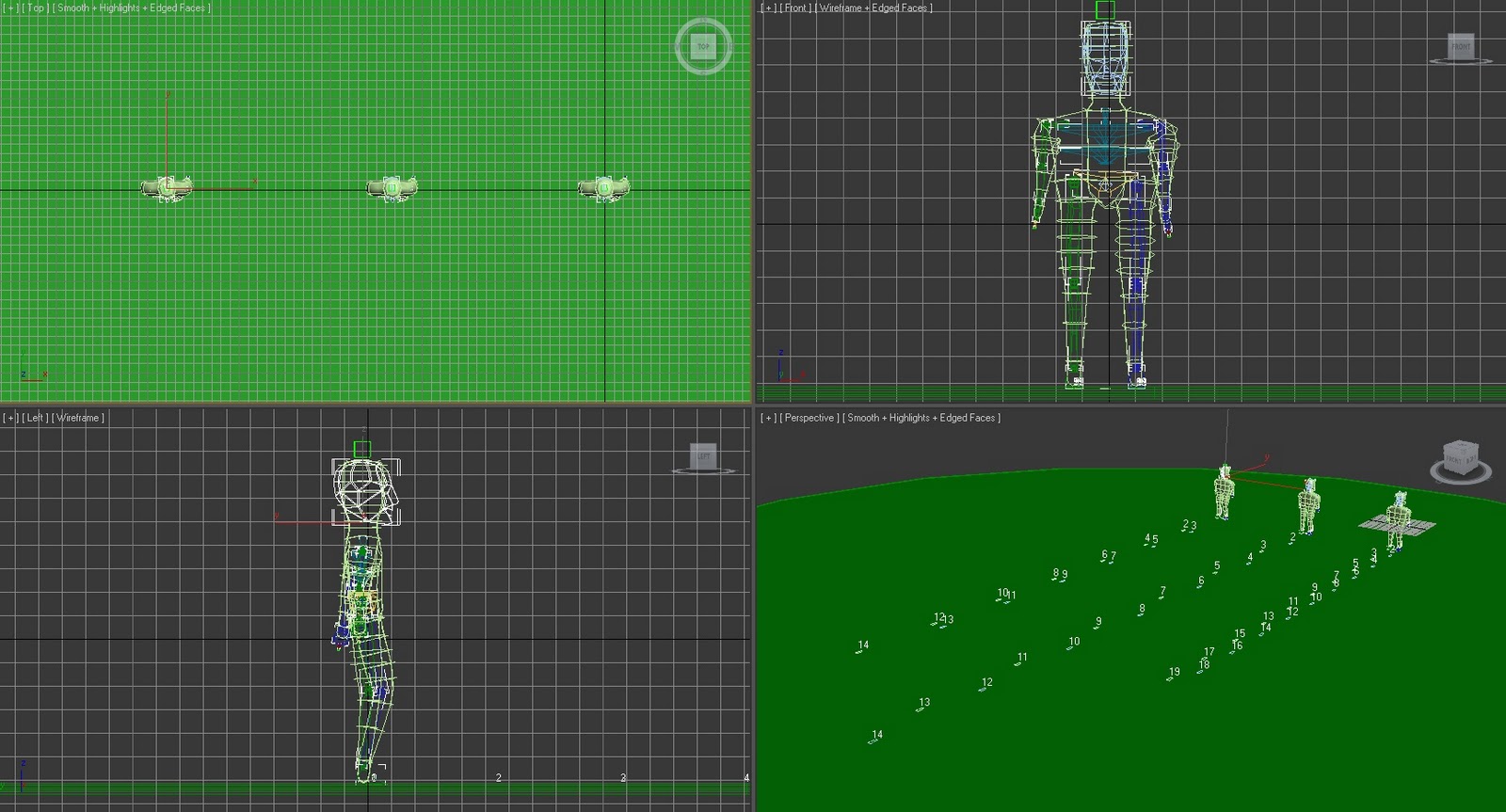The image size is (1506, 812).
Task: Click the ViewCube in the Top viewport
Action: coord(703,46)
